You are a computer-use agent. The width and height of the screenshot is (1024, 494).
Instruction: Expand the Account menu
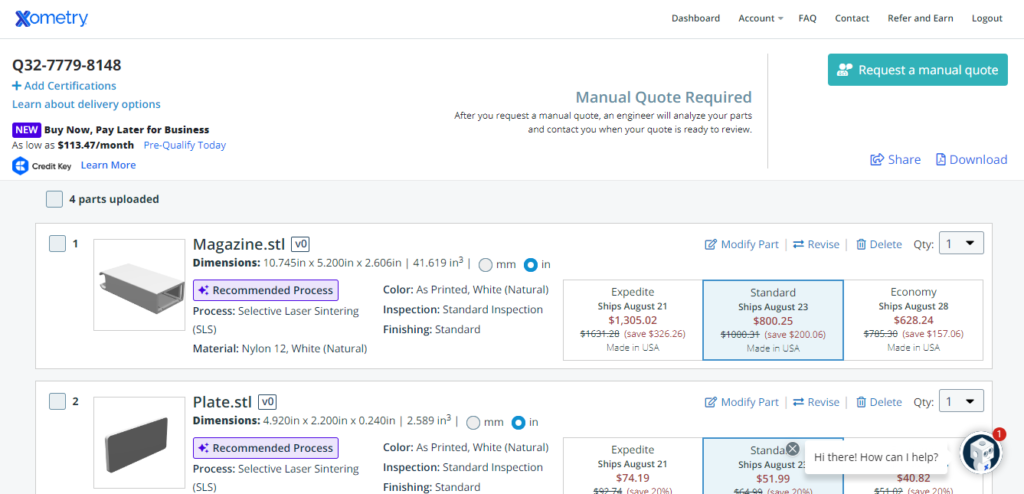(x=760, y=18)
